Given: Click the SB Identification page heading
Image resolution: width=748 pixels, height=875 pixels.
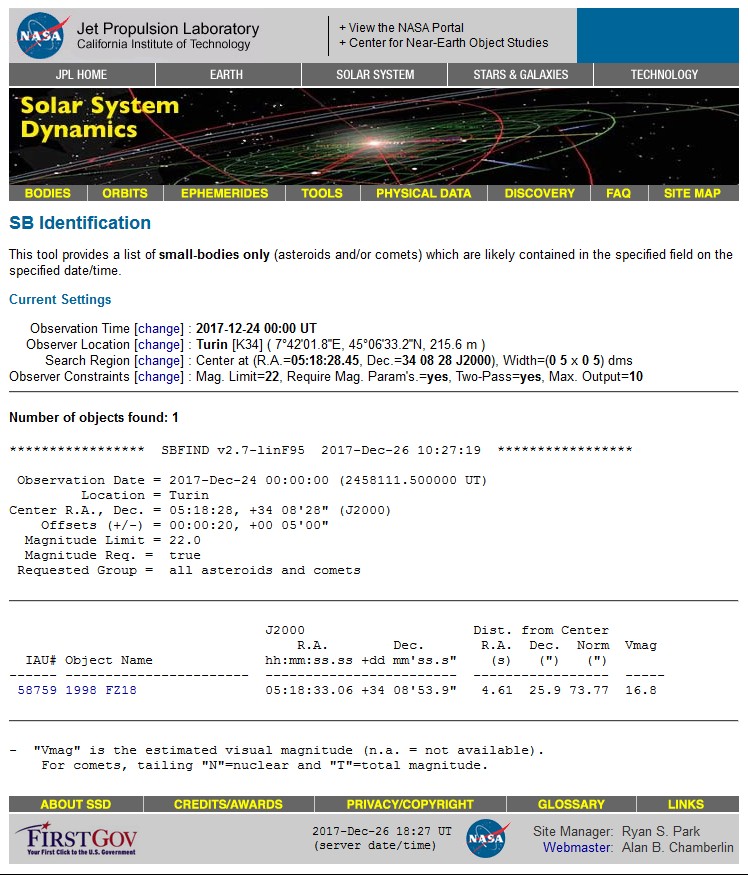Looking at the screenshot, I should point(80,223).
